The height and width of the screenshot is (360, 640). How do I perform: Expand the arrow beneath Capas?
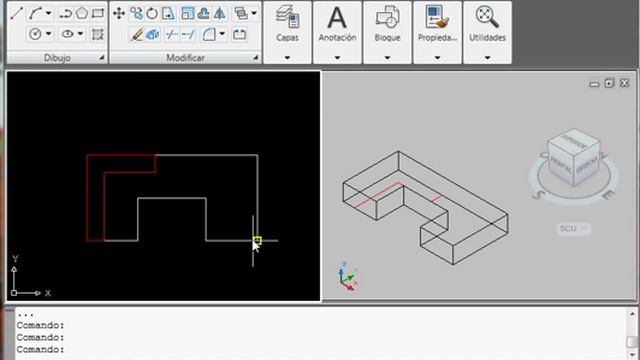click(287, 58)
